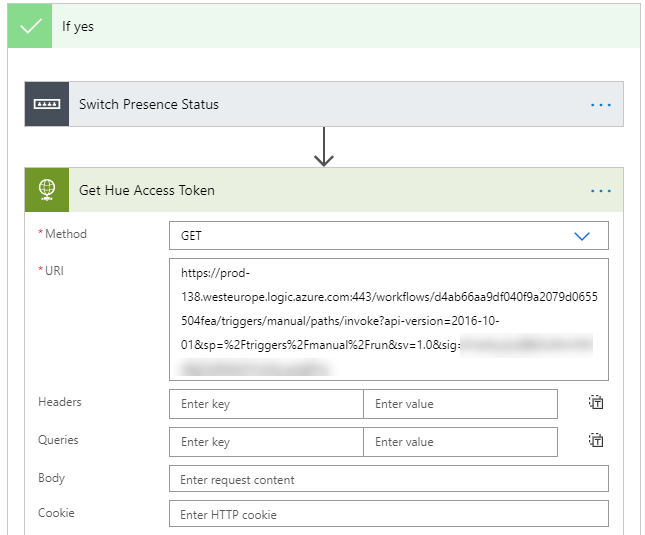The width and height of the screenshot is (645, 535).
Task: Open the Get Hue Access Token ellipsis menu
Action: 600,190
